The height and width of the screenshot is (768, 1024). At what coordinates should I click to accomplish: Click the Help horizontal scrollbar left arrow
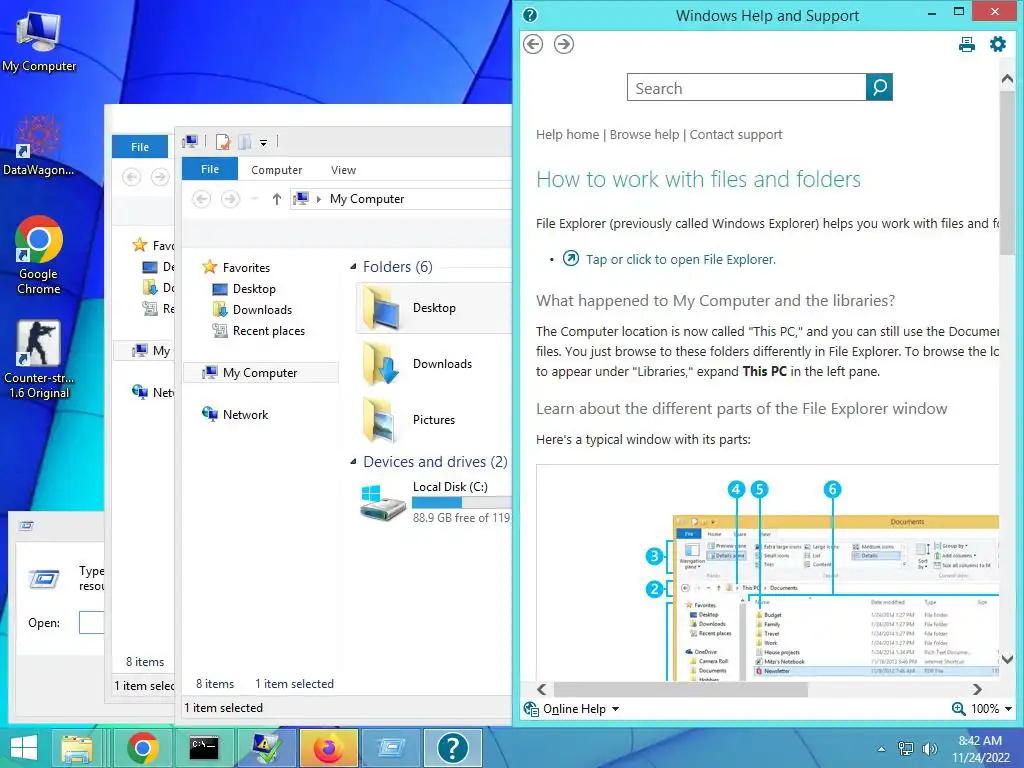tap(542, 689)
